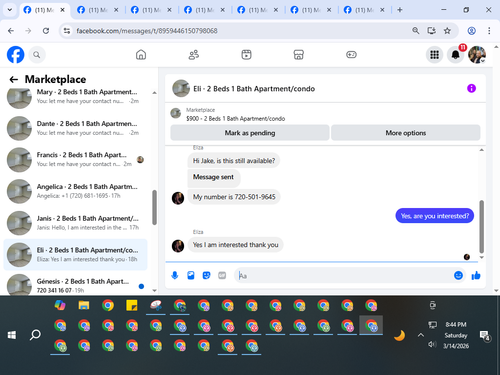Reload the page
500x375 pixels.
pos(46,31)
